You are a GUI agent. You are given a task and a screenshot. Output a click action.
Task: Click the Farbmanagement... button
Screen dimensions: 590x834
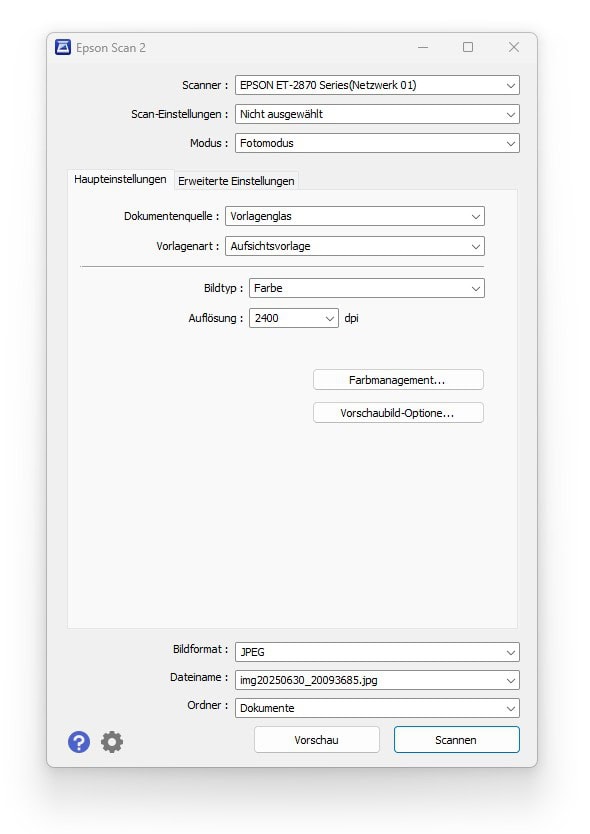pyautogui.click(x=398, y=380)
